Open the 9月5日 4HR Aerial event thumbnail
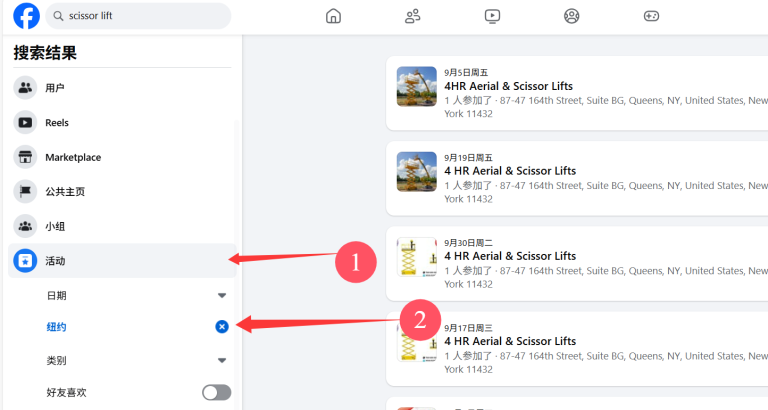 click(x=416, y=87)
